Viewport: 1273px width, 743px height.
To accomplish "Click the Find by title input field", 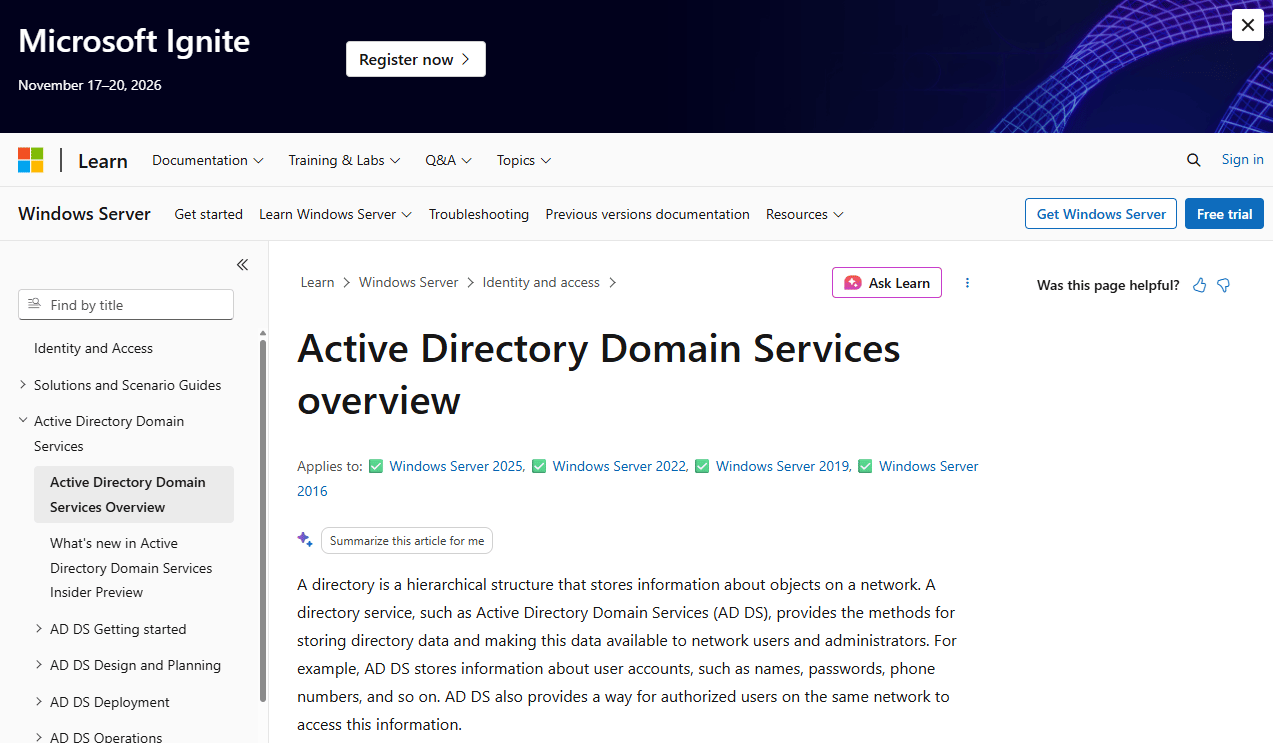I will [x=126, y=305].
